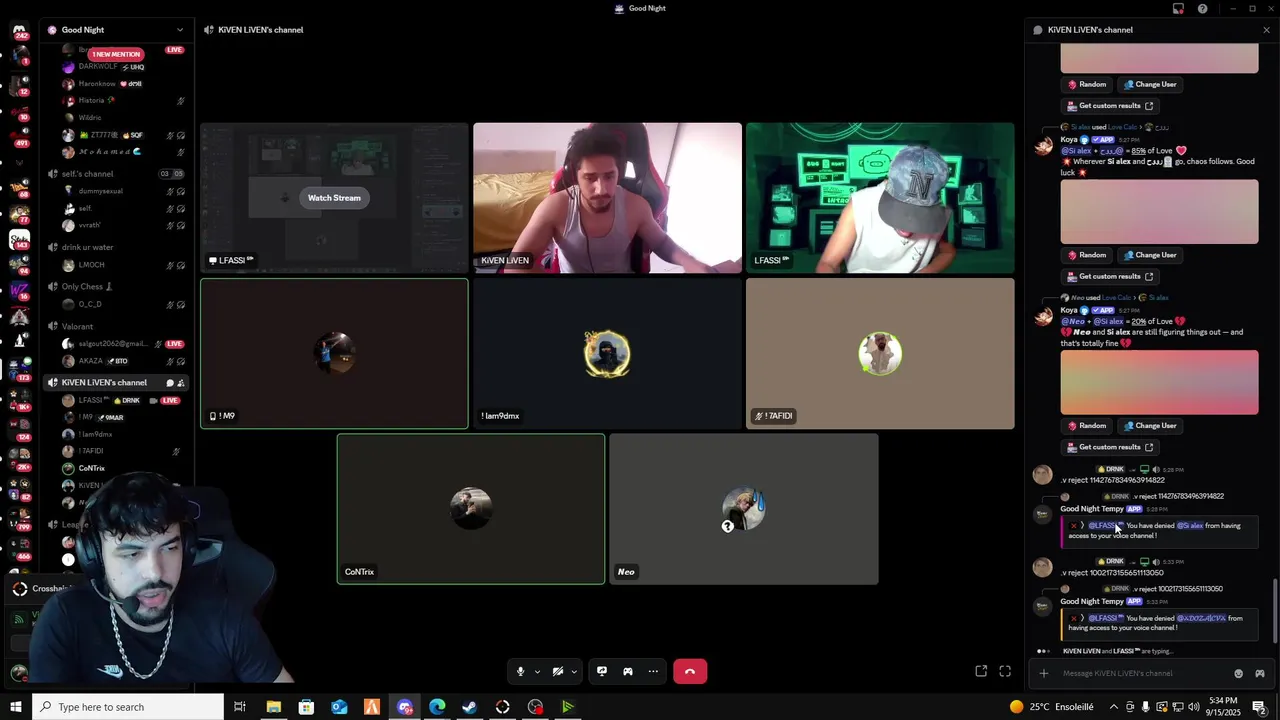Start an activity with the game controller icon
The height and width of the screenshot is (720, 1280).
tap(628, 672)
